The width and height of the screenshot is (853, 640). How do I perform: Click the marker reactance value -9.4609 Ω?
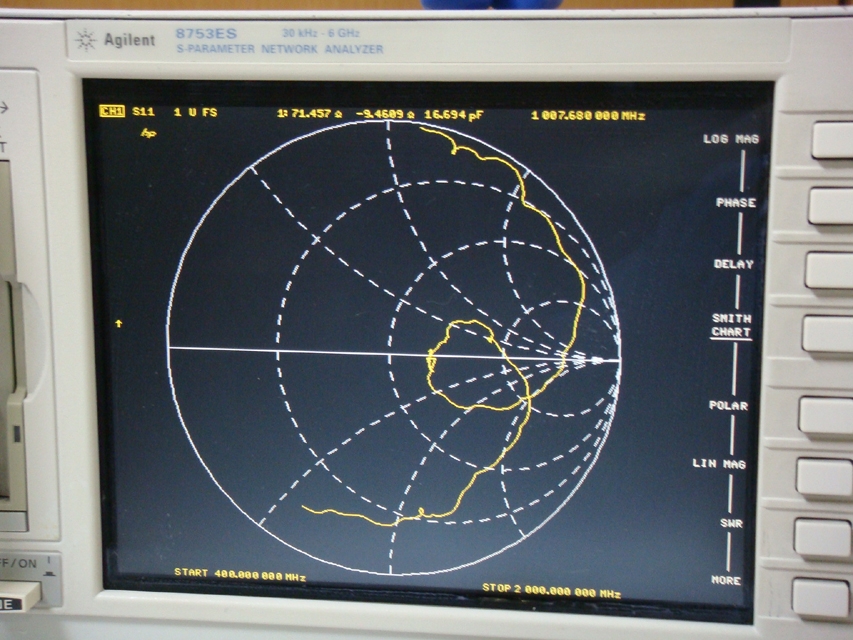[387, 114]
